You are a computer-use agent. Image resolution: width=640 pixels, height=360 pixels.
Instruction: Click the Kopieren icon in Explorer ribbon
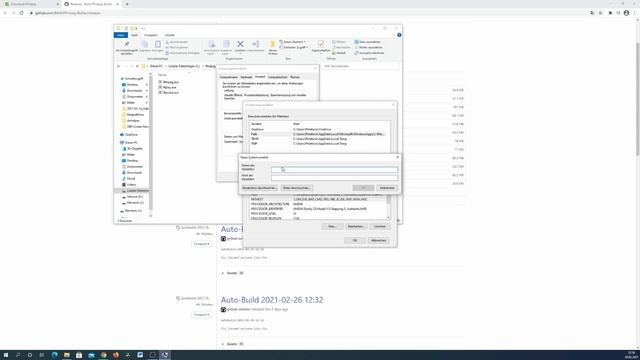pyautogui.click(x=145, y=44)
